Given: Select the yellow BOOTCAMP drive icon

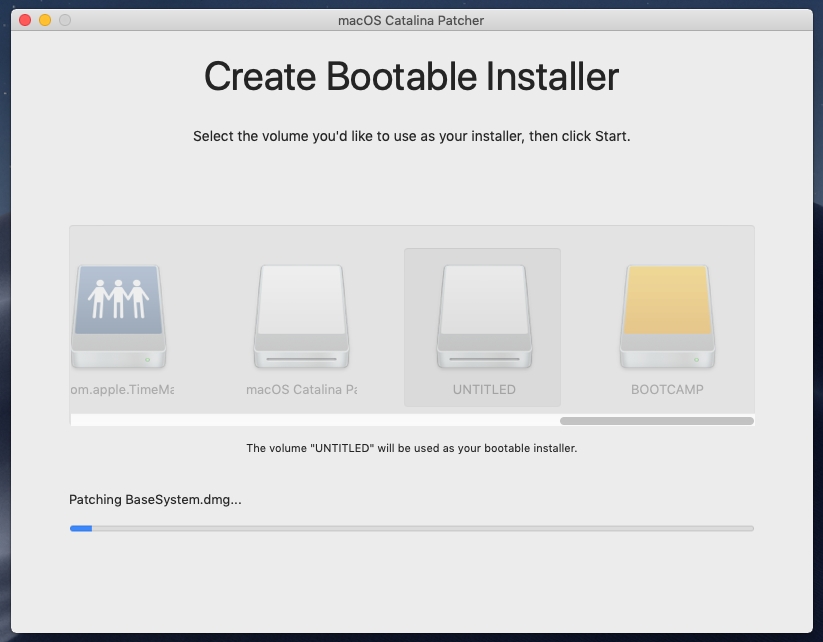Looking at the screenshot, I should pyautogui.click(x=667, y=317).
